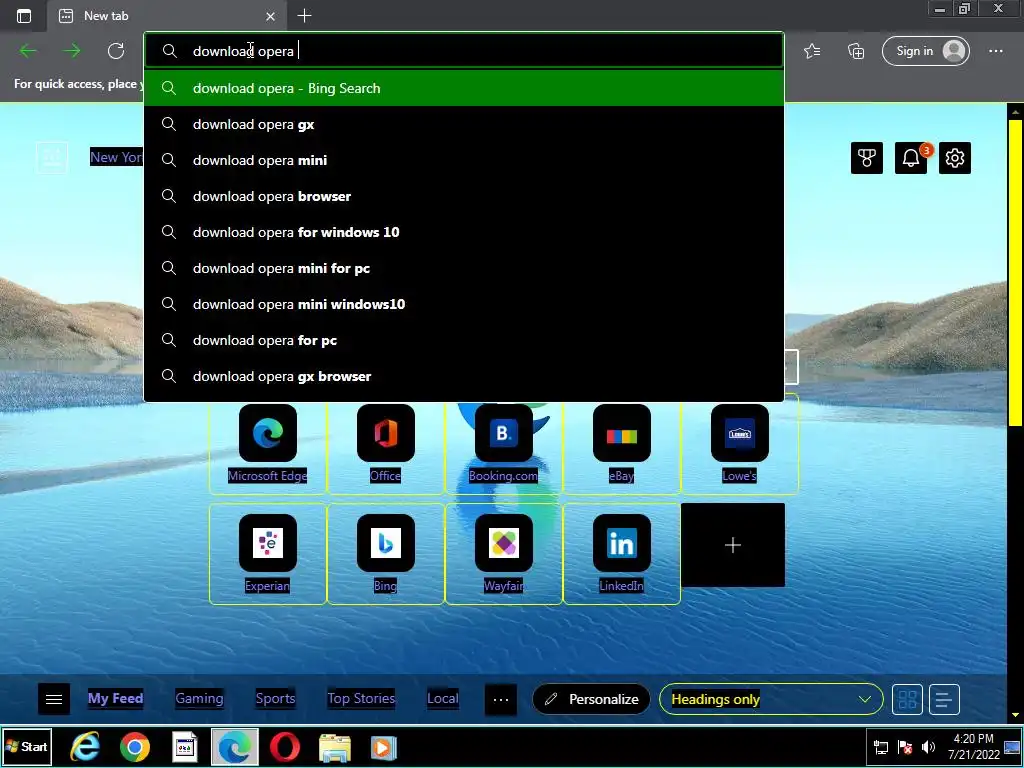The image size is (1024, 768).
Task: Click the volume speaker tray icon
Action: pos(928,747)
